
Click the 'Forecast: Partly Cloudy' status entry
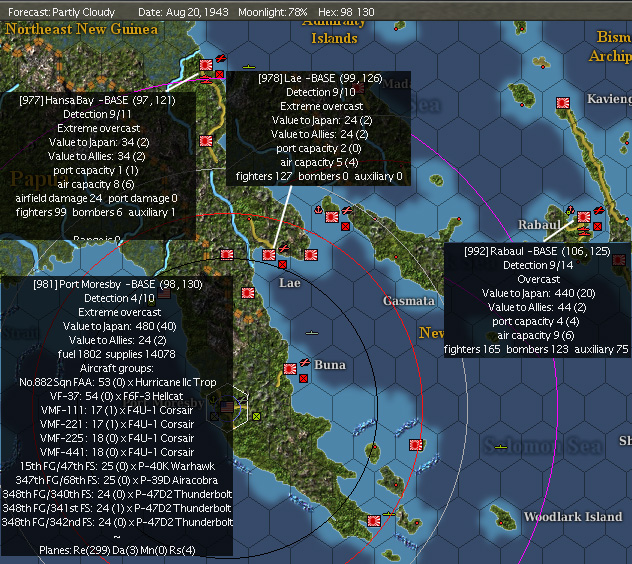[61, 12]
